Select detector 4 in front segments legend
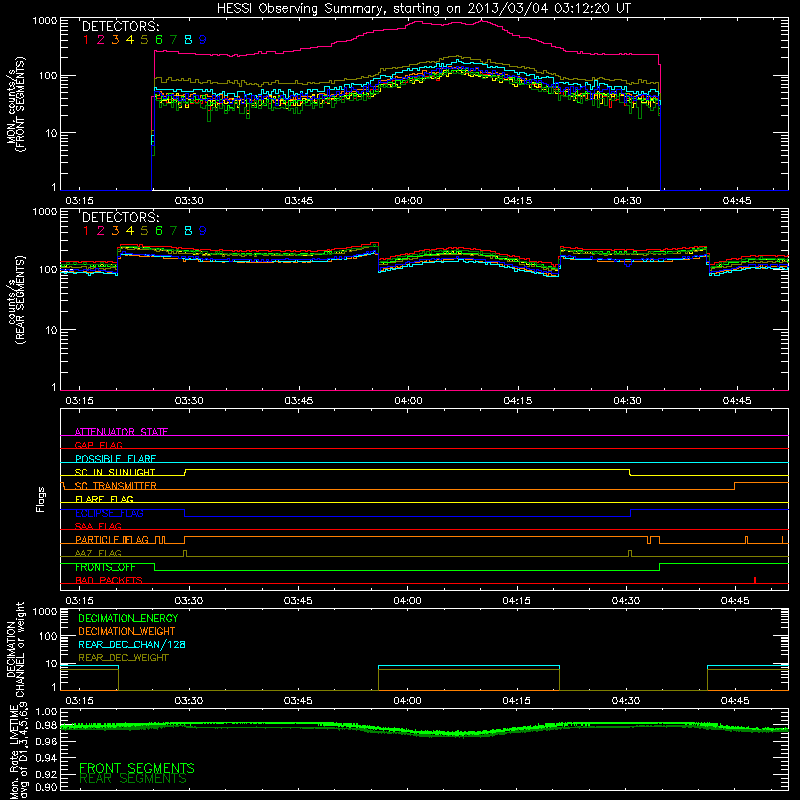The width and height of the screenshot is (800, 800). [x=130, y=40]
